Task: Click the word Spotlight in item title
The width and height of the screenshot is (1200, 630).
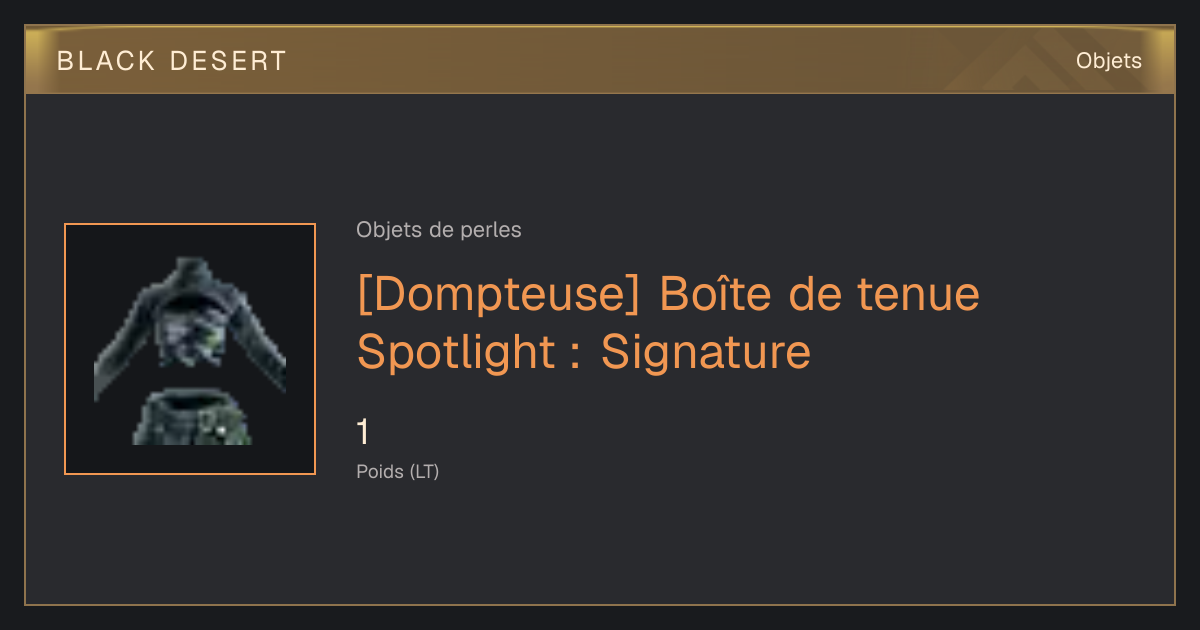Action: 455,354
